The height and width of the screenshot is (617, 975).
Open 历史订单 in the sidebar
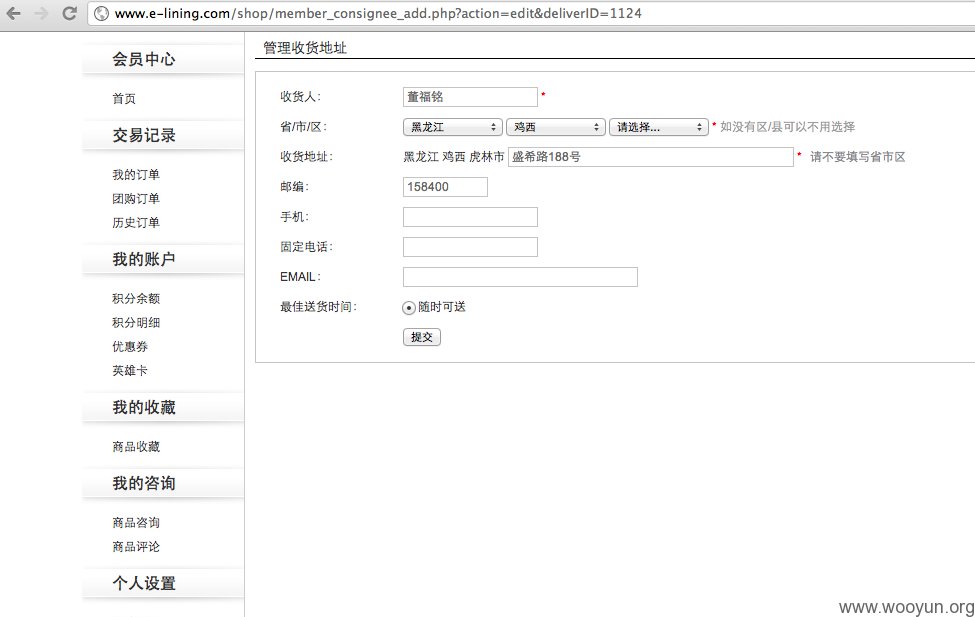(136, 223)
